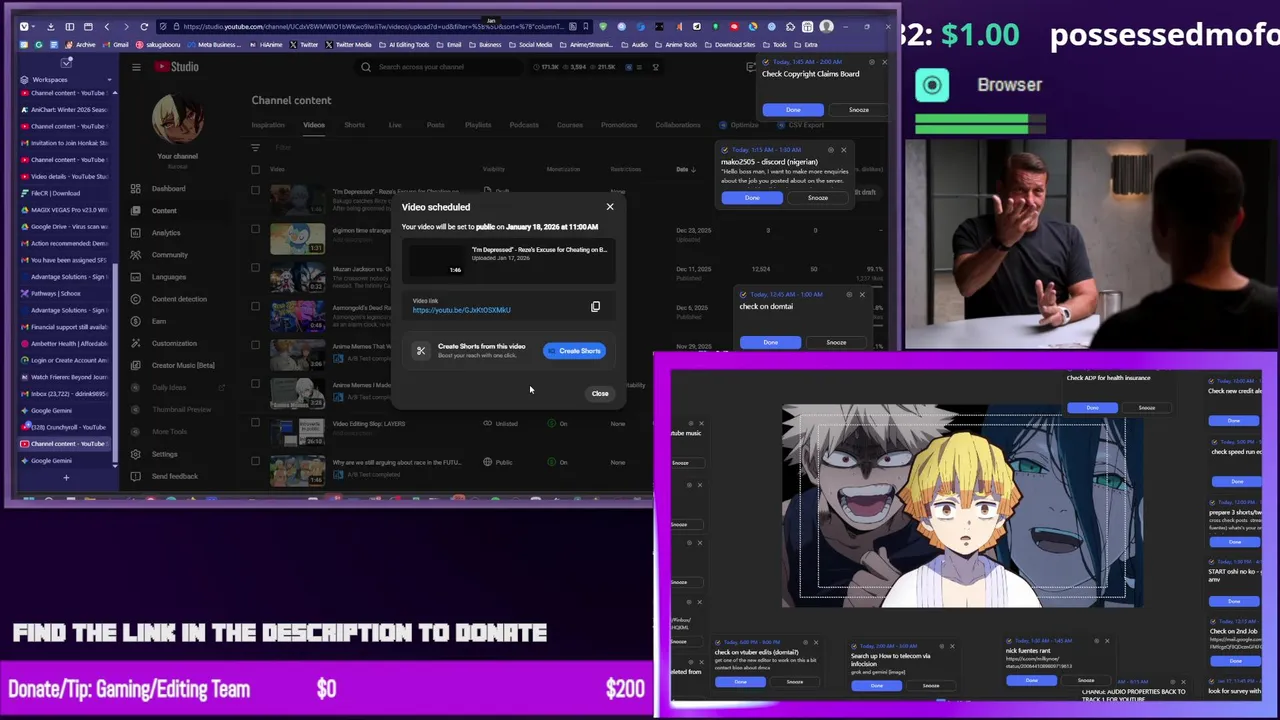
Task: Dismiss the mako2505 discord reminder with X
Action: [x=844, y=150]
